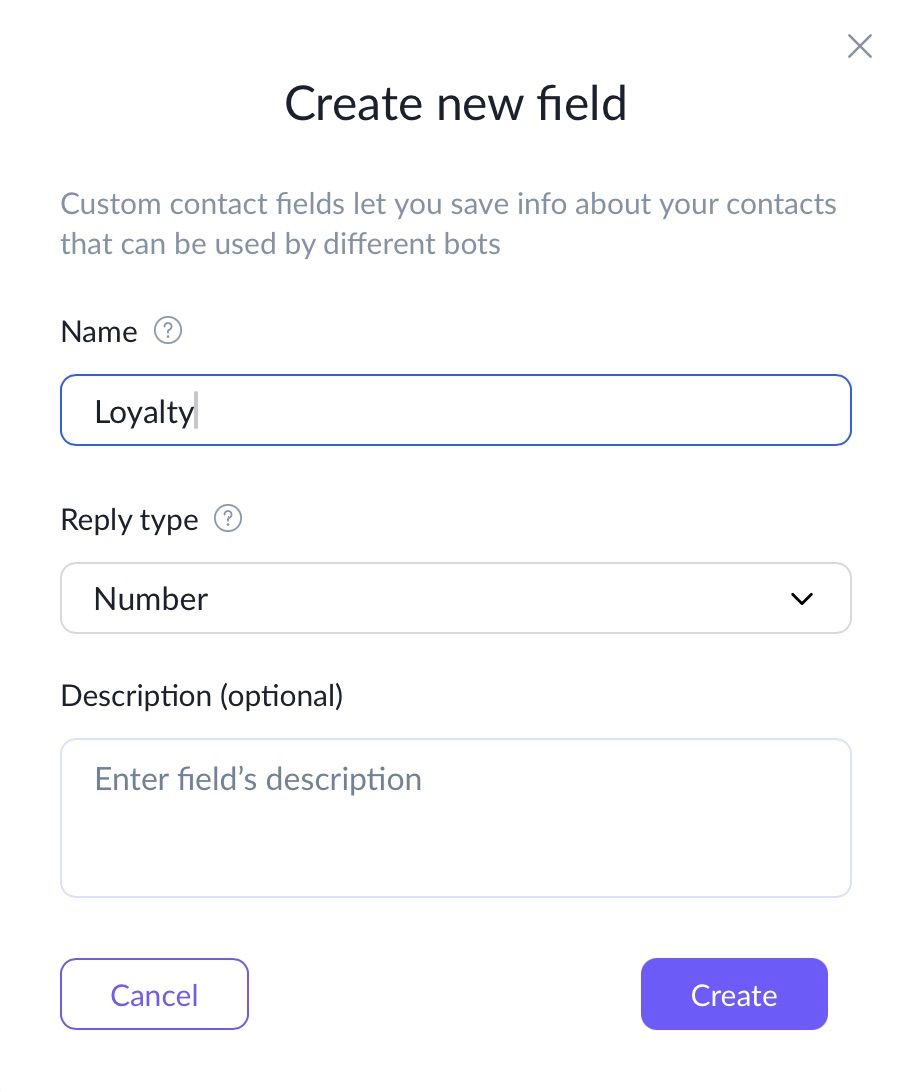Click the Reply type help icon
910x1092 pixels.
(x=229, y=519)
